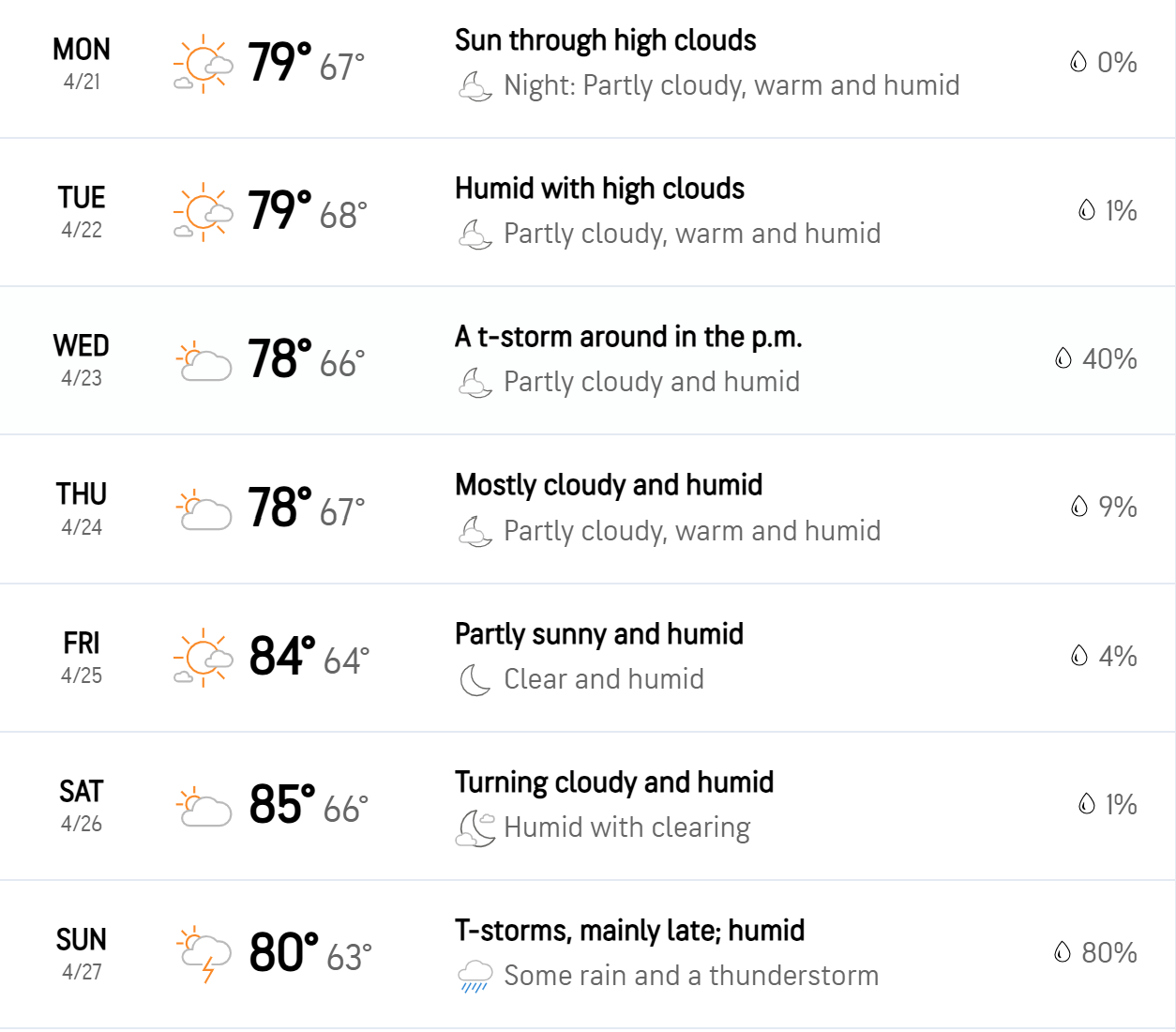This screenshot has width=1176, height=1032.
Task: Open 'T-storms, mainly late; humid' forecast
Action: pos(629,931)
